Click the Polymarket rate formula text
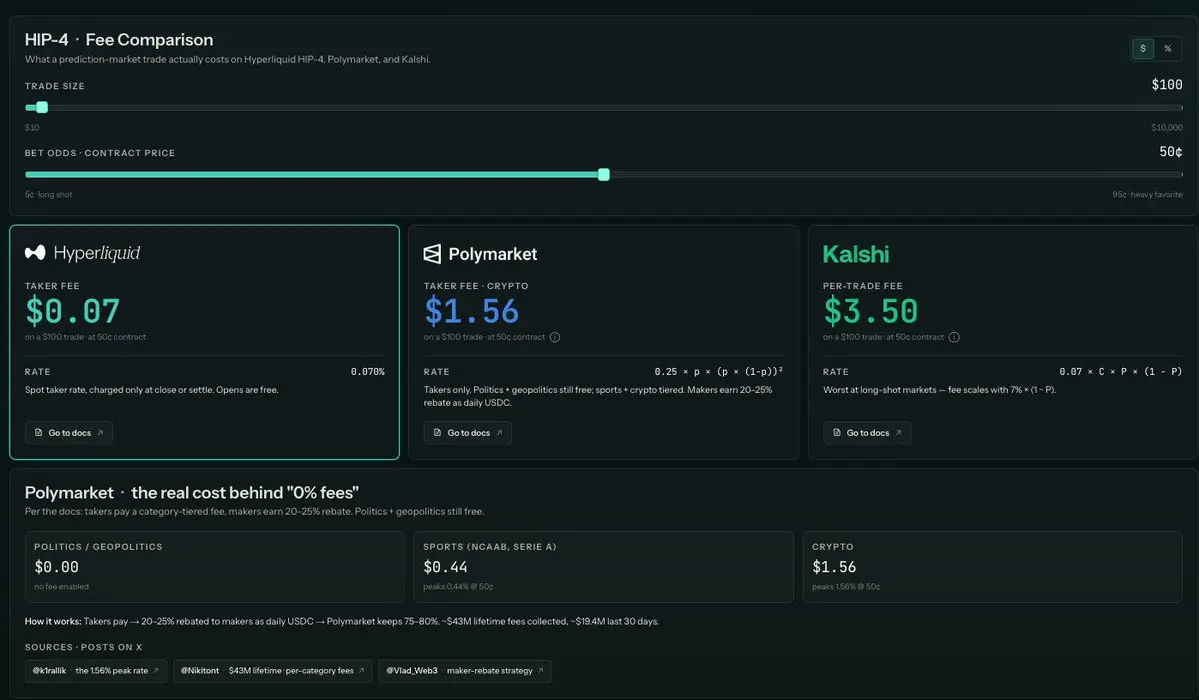Viewport: 1199px width, 700px height. 718,372
